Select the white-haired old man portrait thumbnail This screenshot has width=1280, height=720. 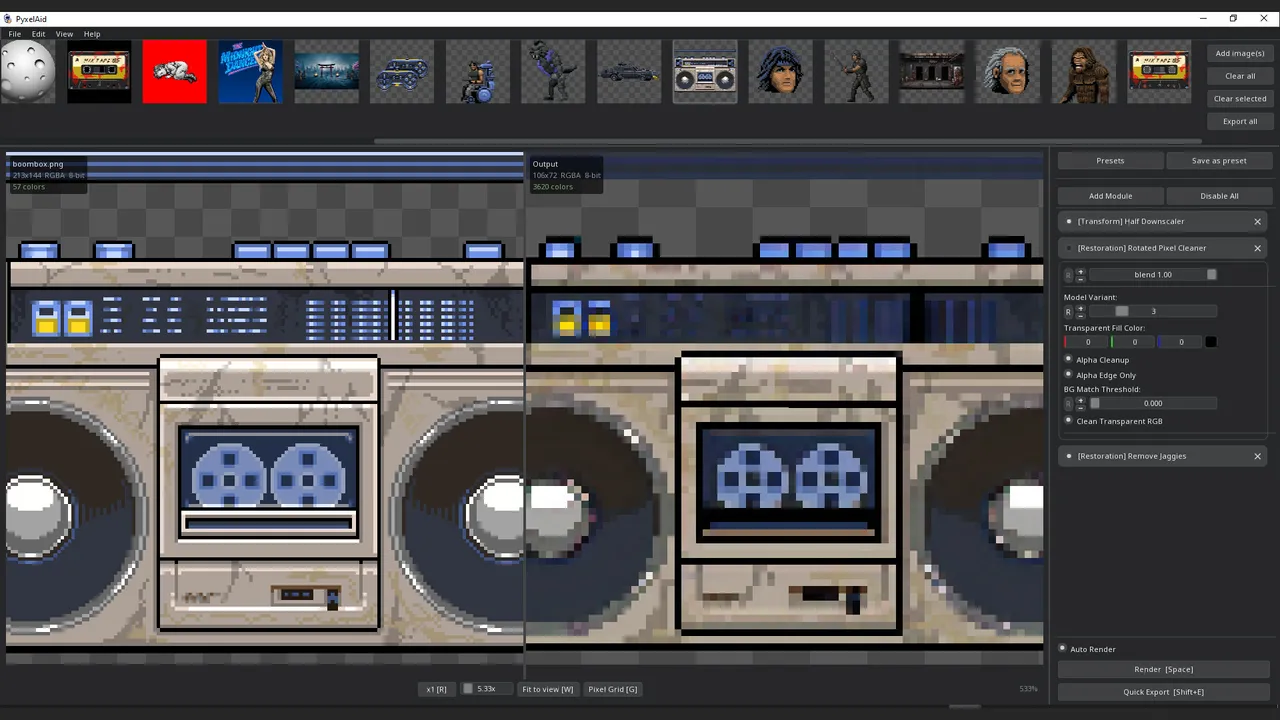(x=1007, y=72)
